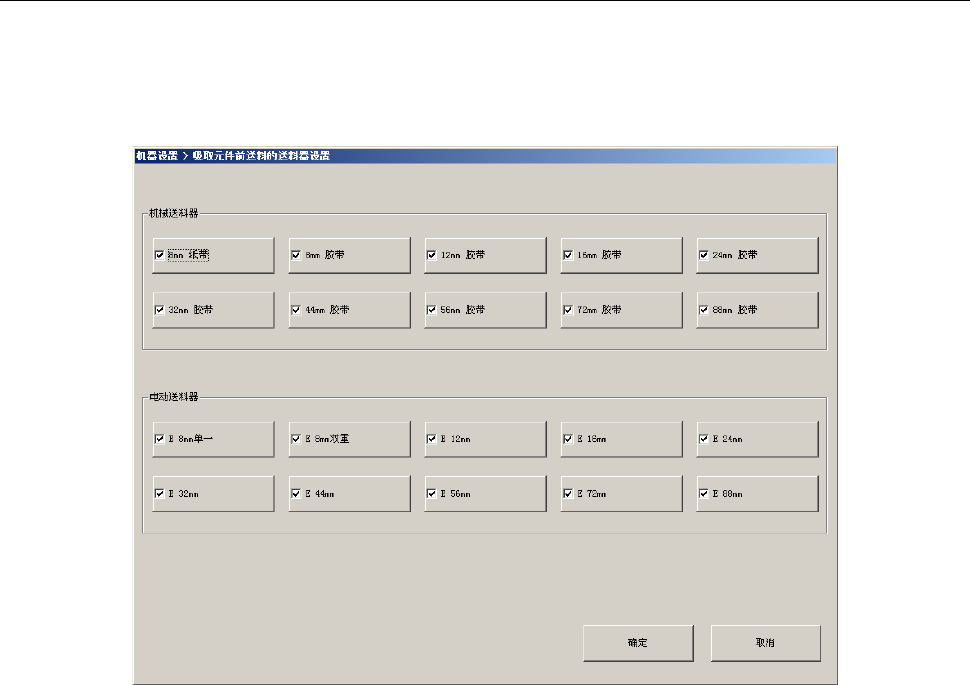Confirm settings with the 确定 button
Screen dimensions: 970x685
(638, 643)
